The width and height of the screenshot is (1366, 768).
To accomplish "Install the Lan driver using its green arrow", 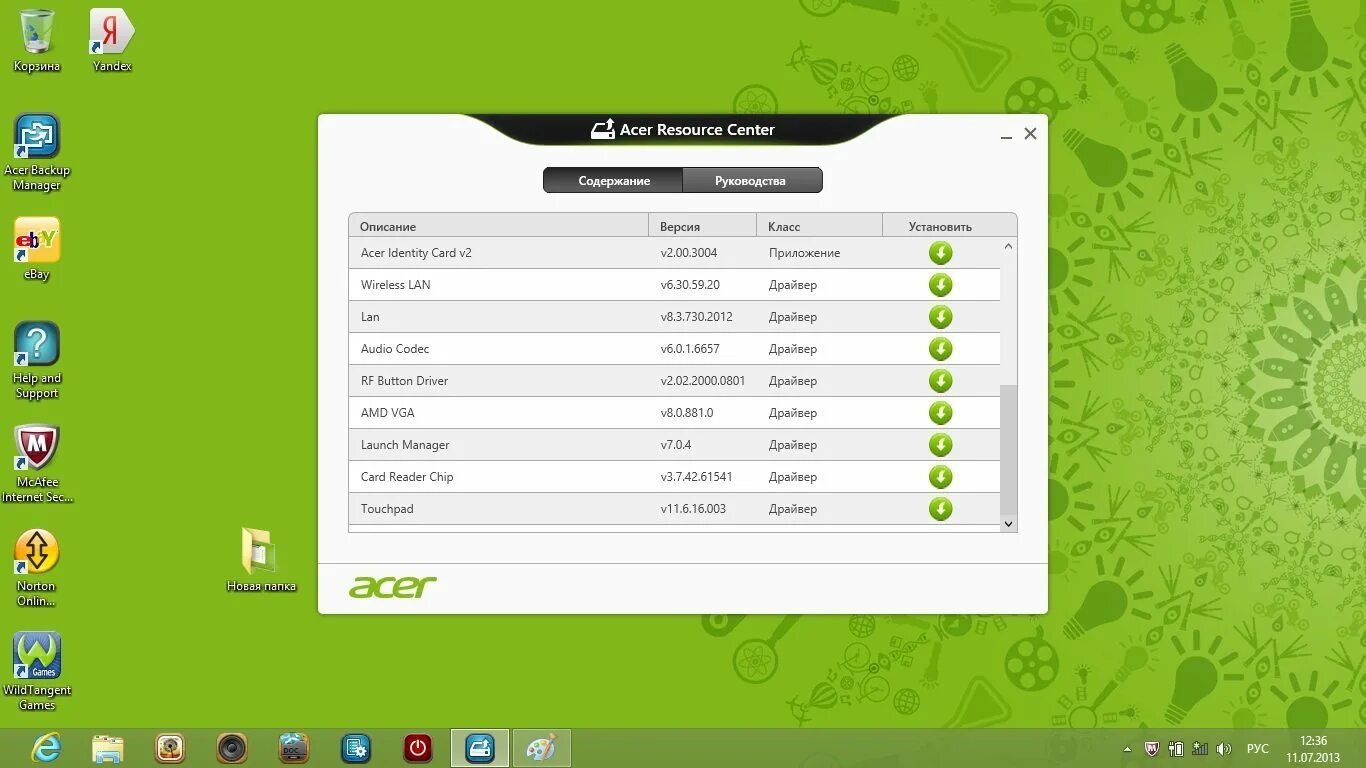I will pos(940,317).
